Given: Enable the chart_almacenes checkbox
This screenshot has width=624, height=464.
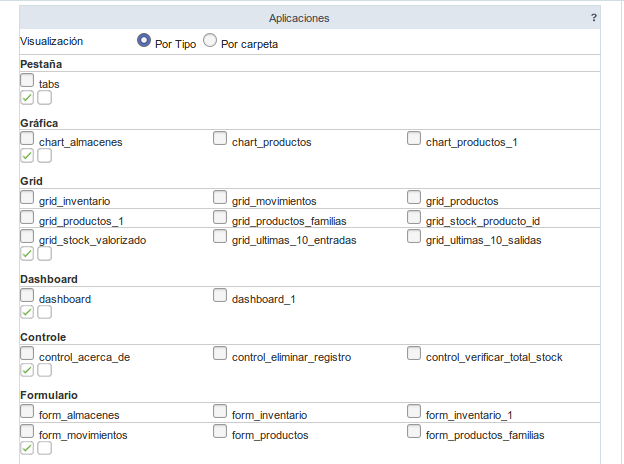Looking at the screenshot, I should (x=27, y=139).
